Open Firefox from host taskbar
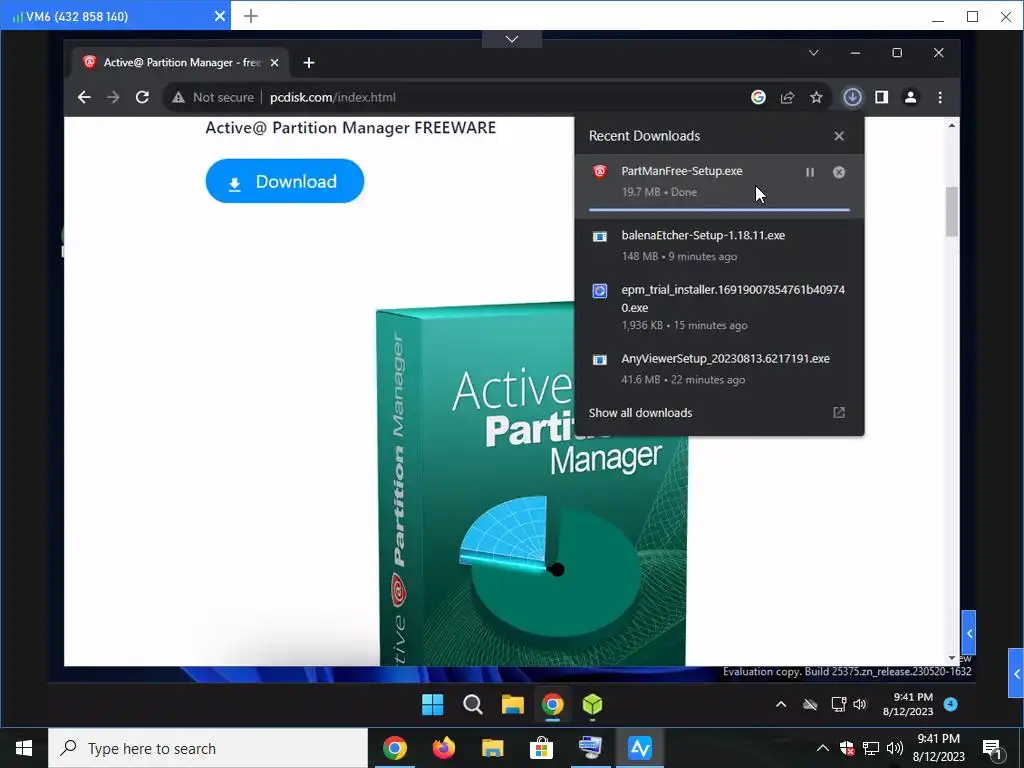Screen dimensions: 1024x768 coord(444,748)
